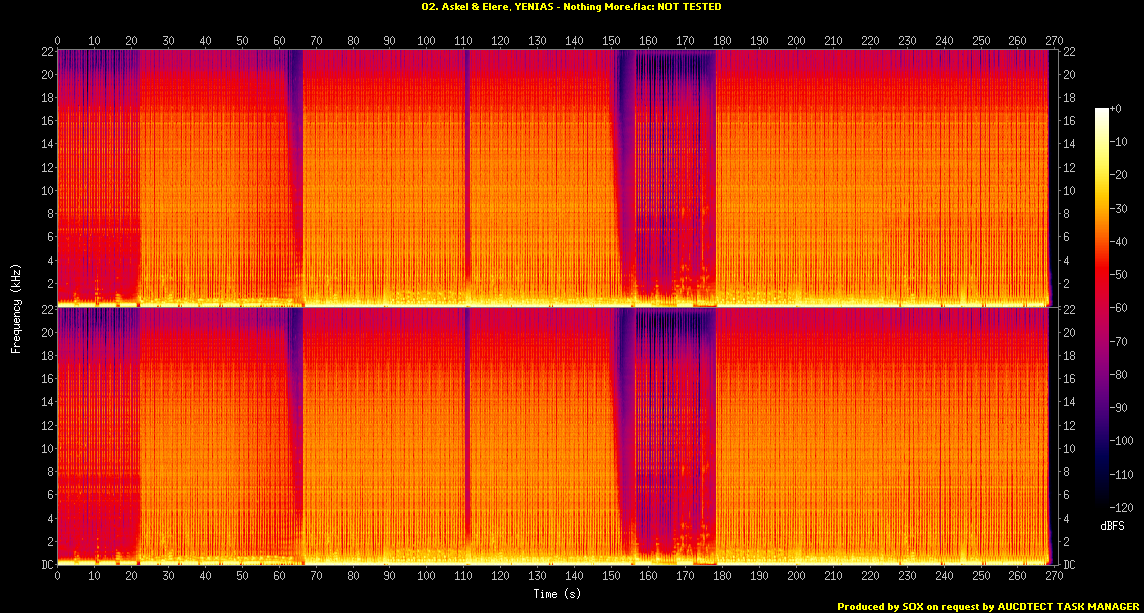
Task: Click the 'Produced by SOX' footer text
Action: pos(988,606)
